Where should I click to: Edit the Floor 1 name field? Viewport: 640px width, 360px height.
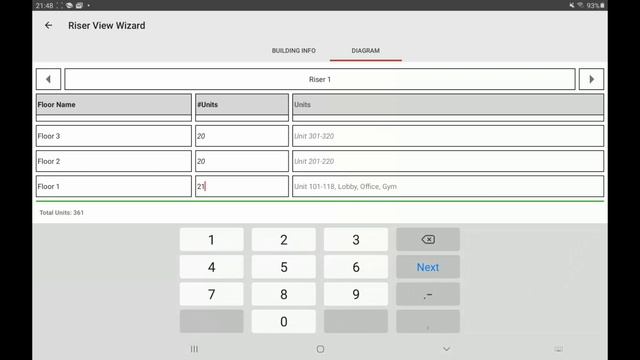coord(113,187)
